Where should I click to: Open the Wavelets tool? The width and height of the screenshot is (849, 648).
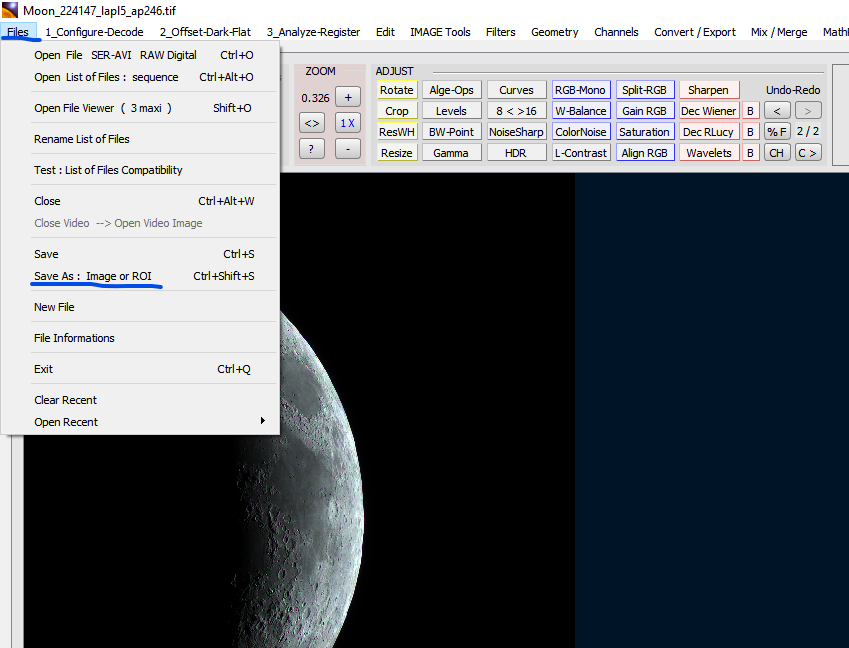click(709, 153)
